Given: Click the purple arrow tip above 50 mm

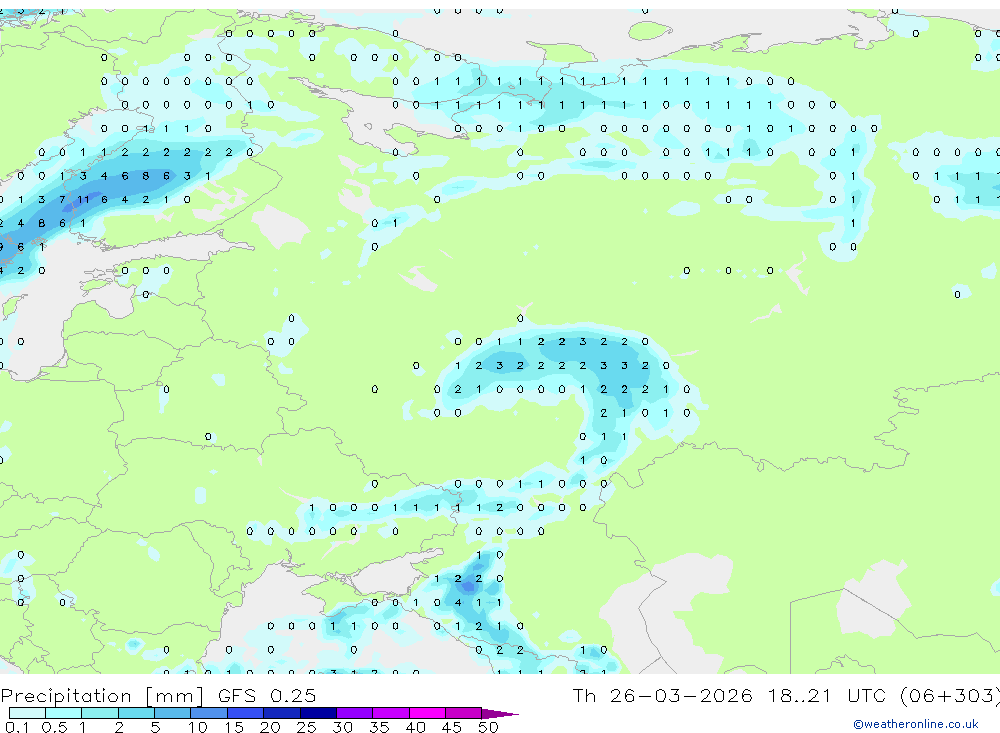Looking at the screenshot, I should tap(500, 713).
